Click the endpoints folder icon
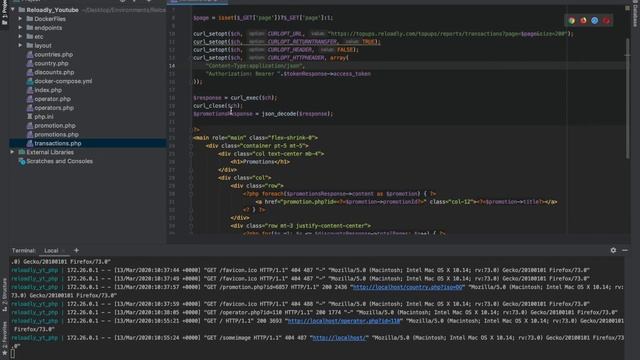 tap(30, 28)
